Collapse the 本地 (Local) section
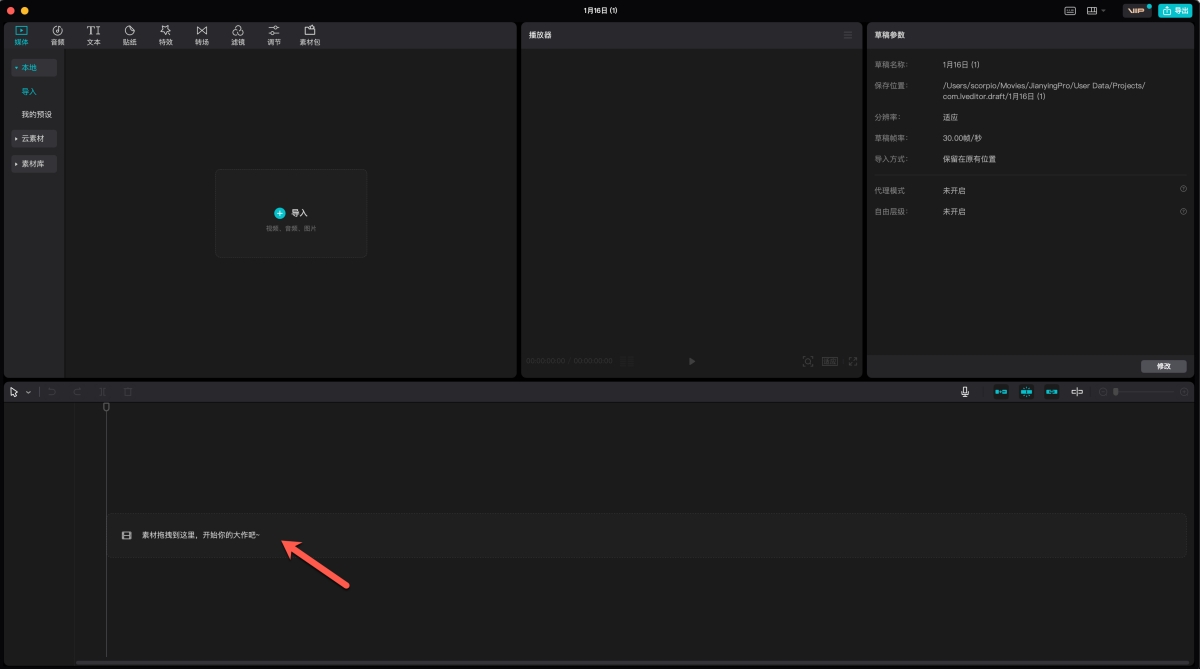The height and width of the screenshot is (669, 1200). [x=34, y=67]
